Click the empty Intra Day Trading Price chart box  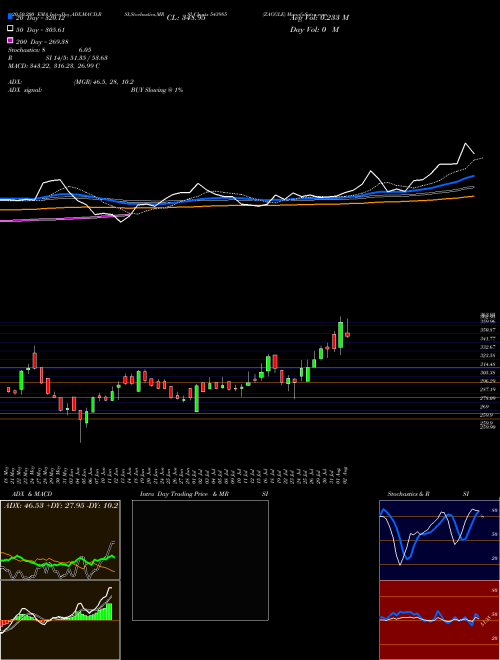[x=200, y=560]
